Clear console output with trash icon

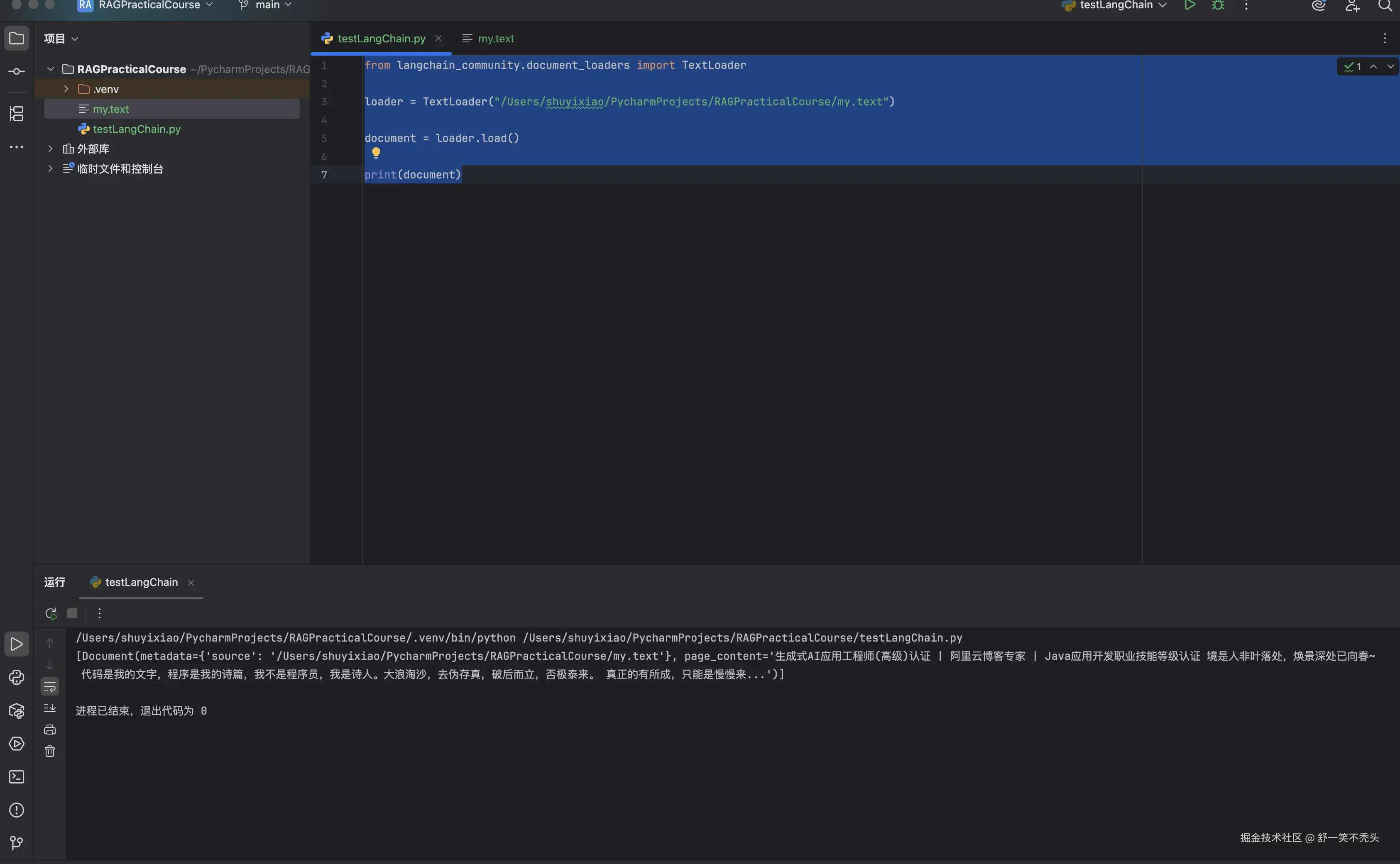pyautogui.click(x=50, y=752)
